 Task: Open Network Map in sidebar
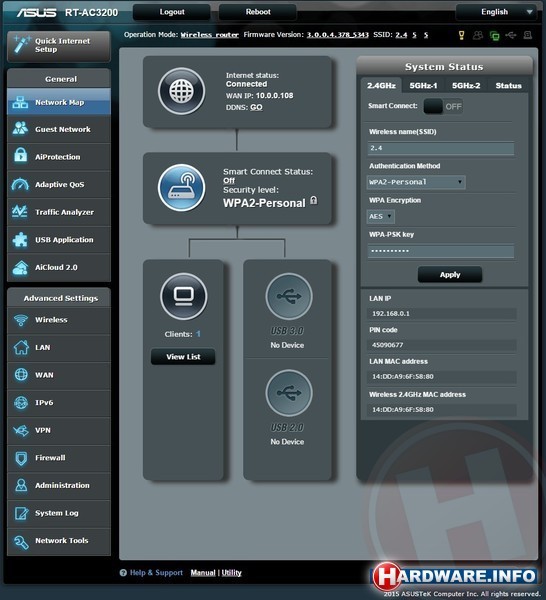point(59,102)
